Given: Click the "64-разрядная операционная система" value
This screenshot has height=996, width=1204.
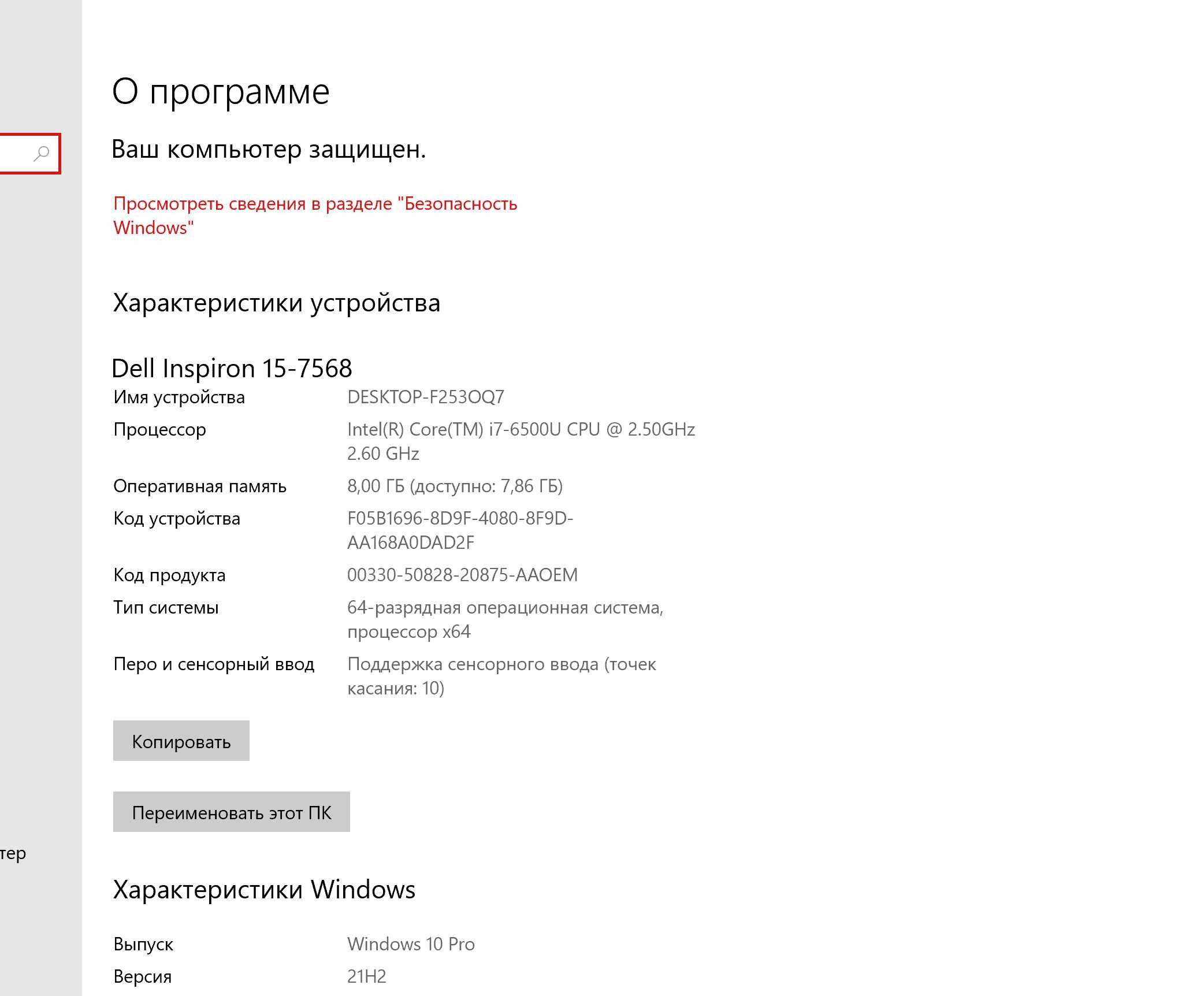Looking at the screenshot, I should [504, 608].
